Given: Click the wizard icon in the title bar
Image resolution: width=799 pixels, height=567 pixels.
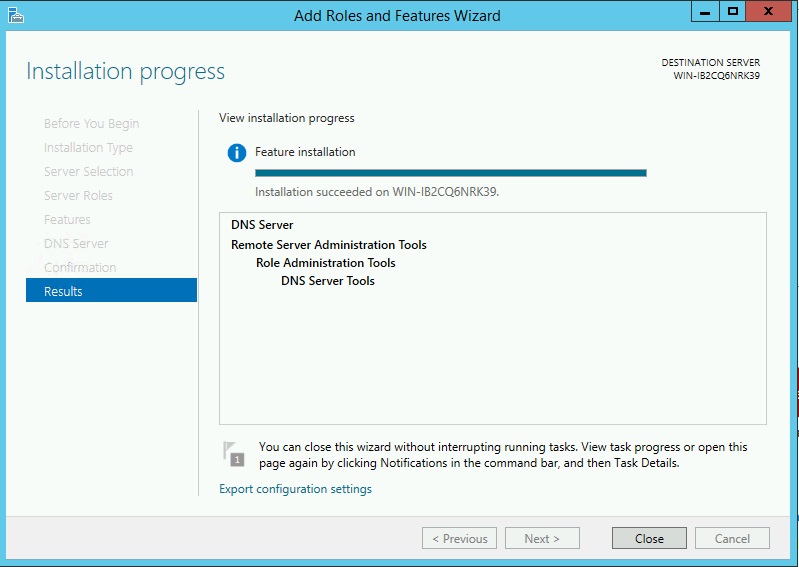Looking at the screenshot, I should tap(16, 15).
